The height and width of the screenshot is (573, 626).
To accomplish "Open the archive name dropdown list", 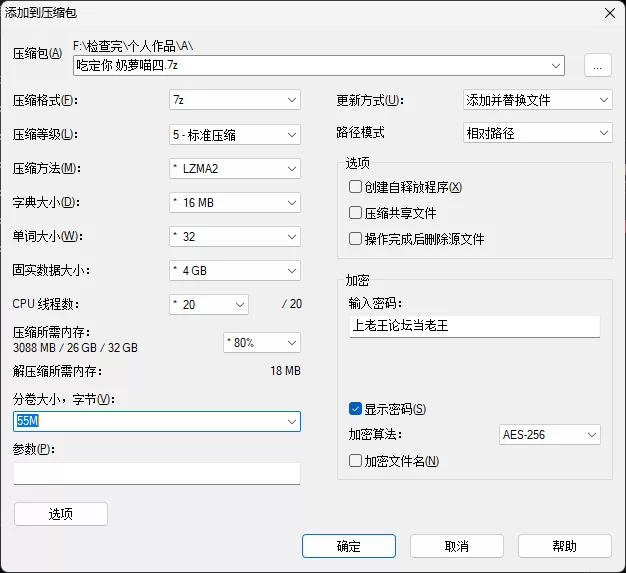I will tap(555, 65).
